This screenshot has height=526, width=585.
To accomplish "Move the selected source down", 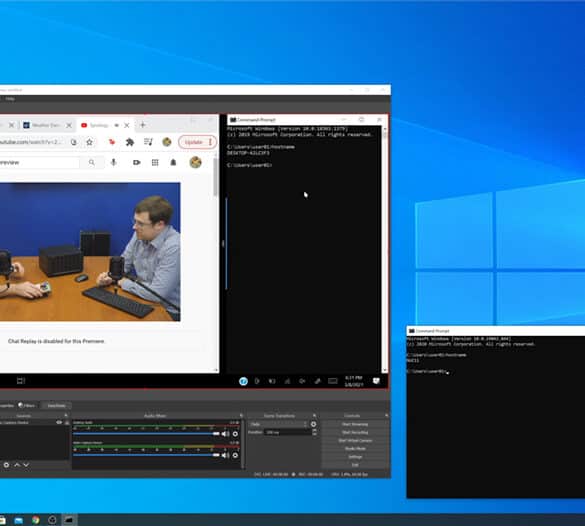I will coord(26,465).
